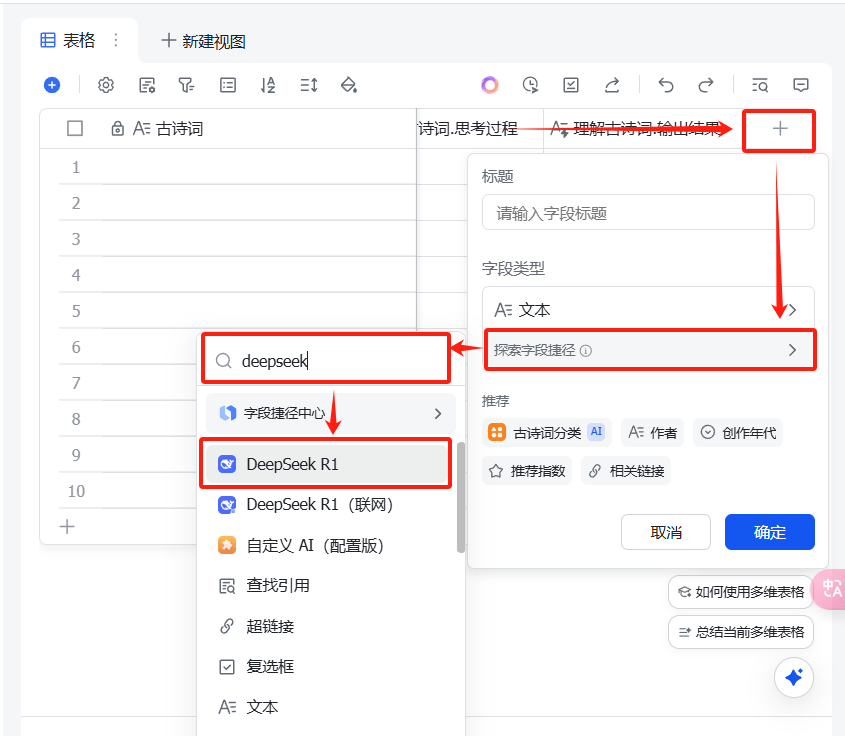Viewport: 845px width, 736px height.
Task: Pick recommended field 古诗词分类
Action: 546,432
